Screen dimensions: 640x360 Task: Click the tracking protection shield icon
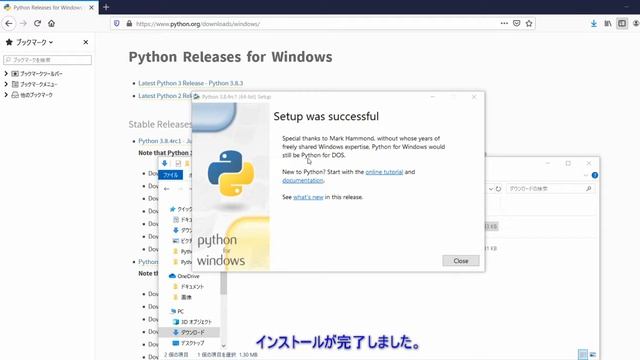pos(117,24)
